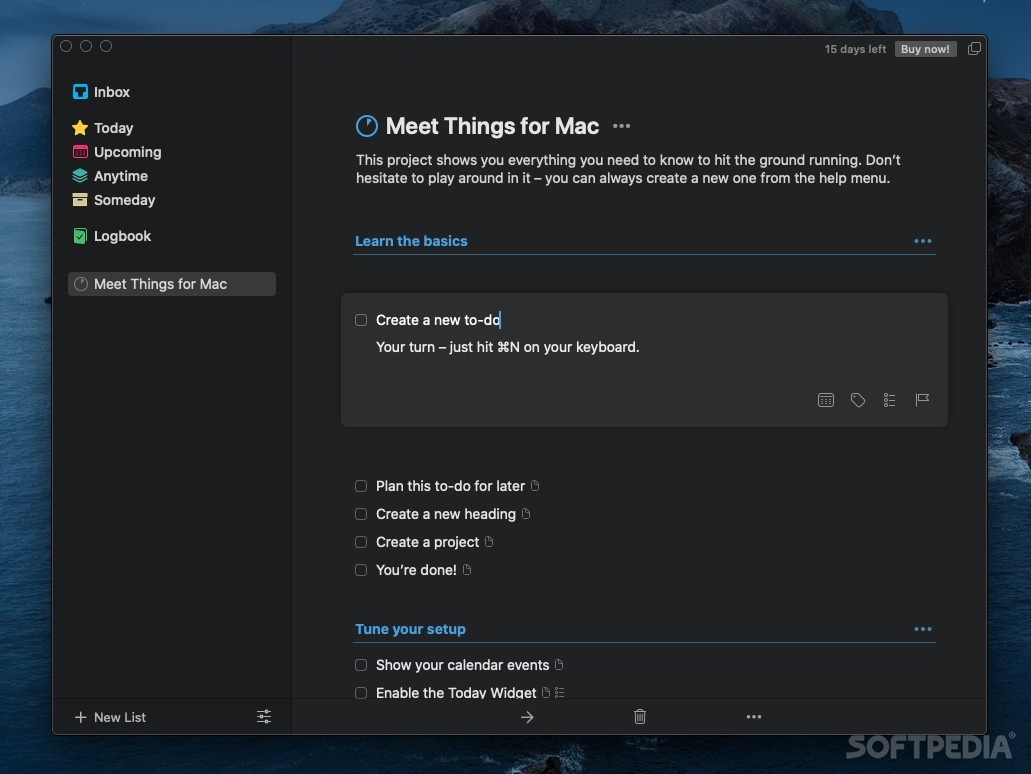Click the Meet Things for Mac project title
The image size is (1031, 774).
tap(492, 126)
